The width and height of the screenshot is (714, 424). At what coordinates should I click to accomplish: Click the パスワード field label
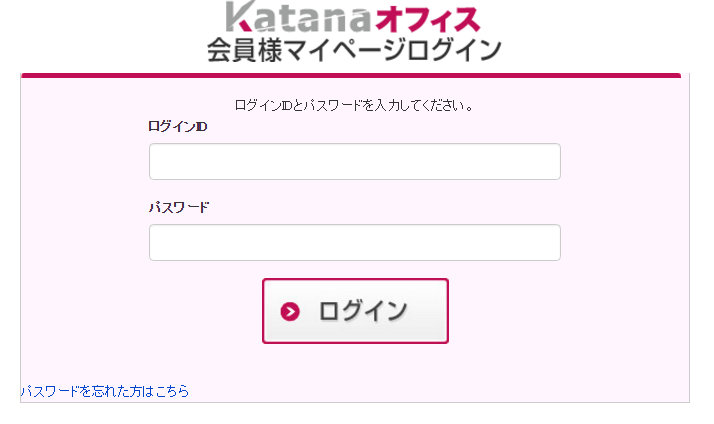point(179,208)
